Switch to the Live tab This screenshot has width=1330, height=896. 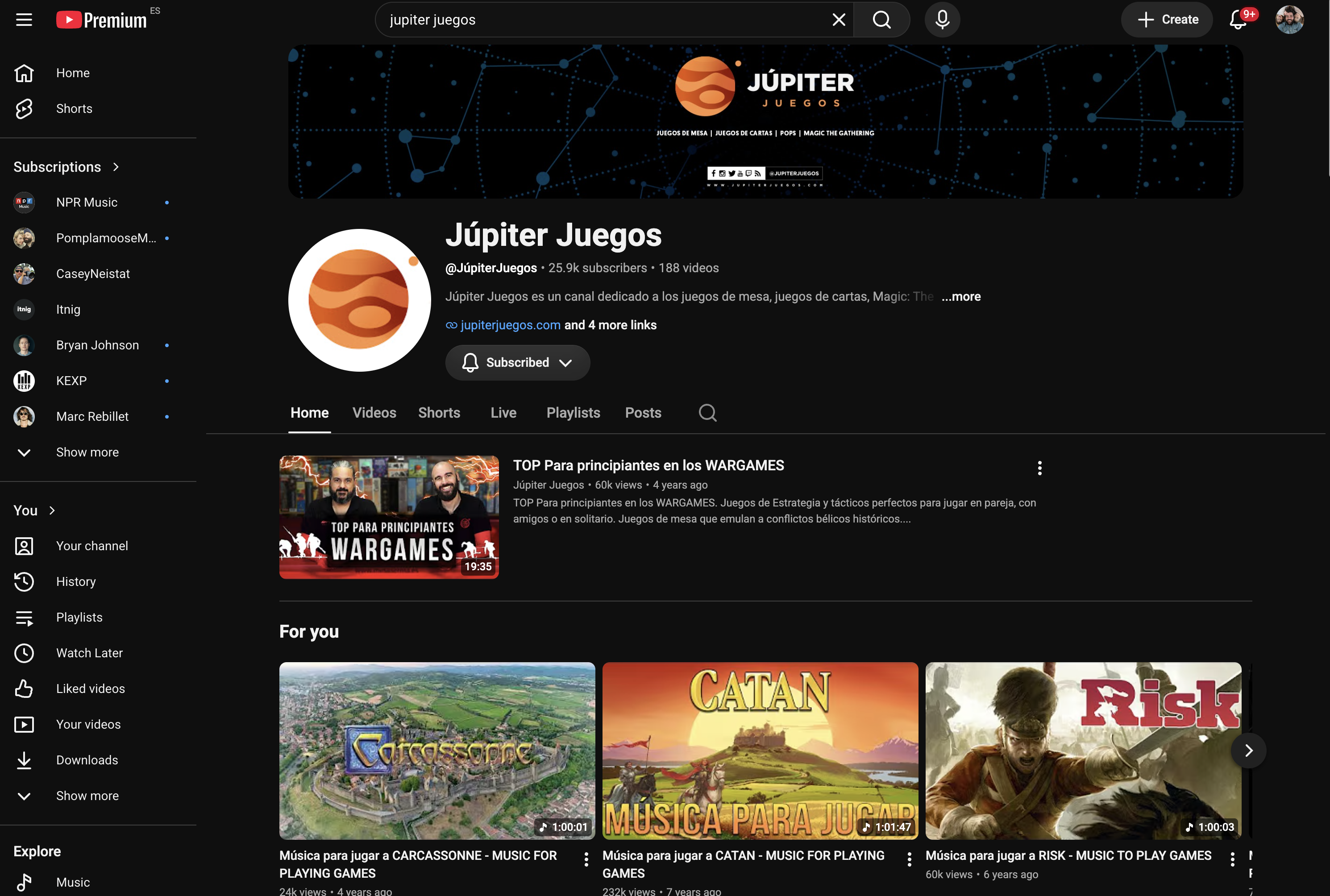pos(503,413)
